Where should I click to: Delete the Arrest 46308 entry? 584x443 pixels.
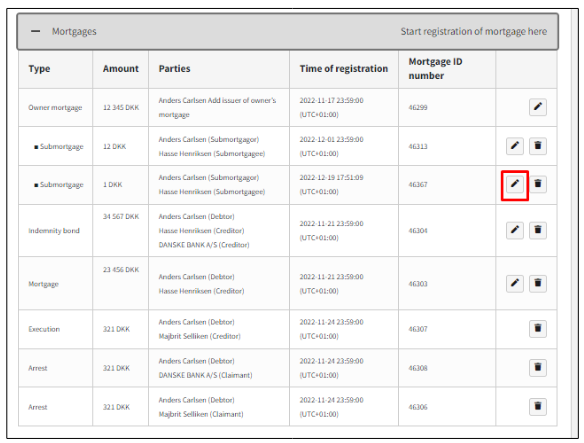click(x=537, y=368)
